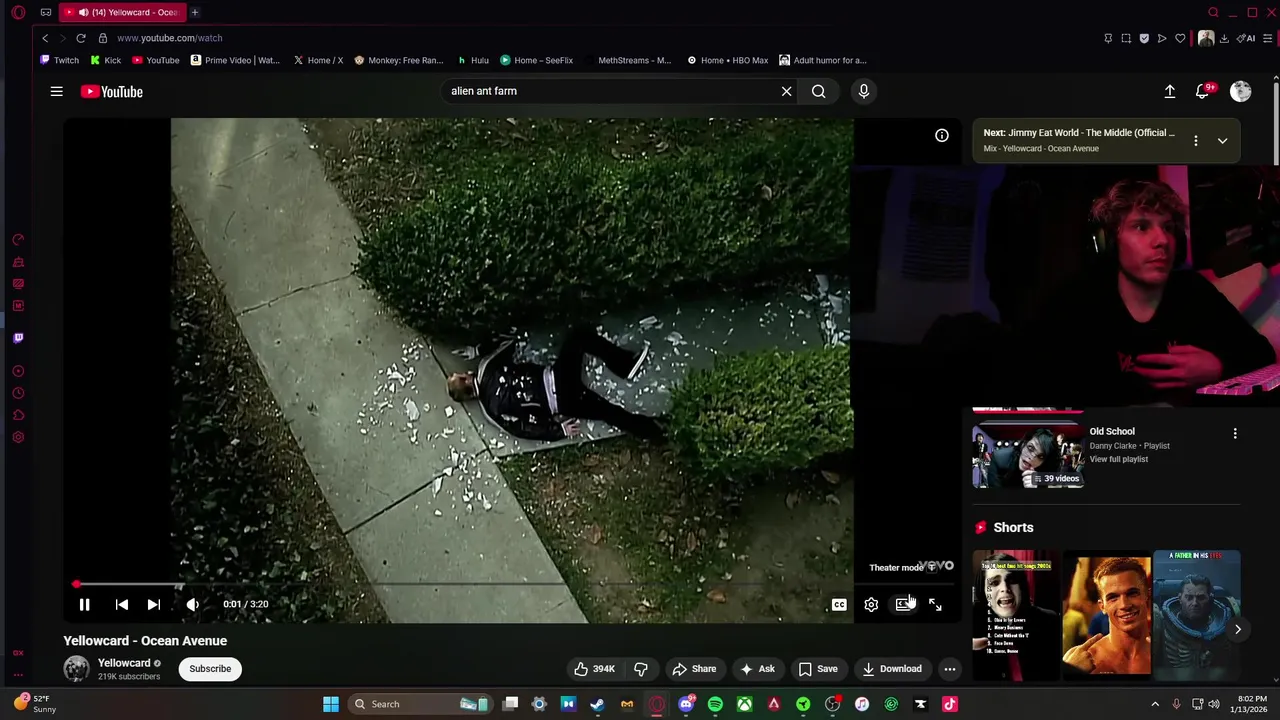Viewport: 1280px width, 720px height.
Task: Pause the Ocean Avenue video
Action: click(x=85, y=604)
